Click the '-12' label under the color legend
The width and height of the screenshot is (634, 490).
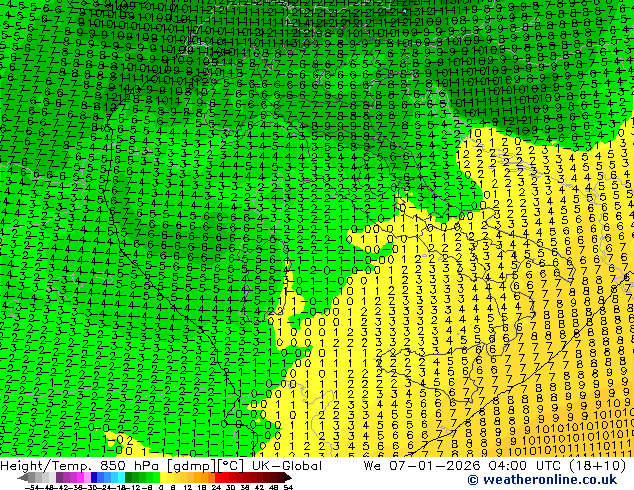[133, 488]
